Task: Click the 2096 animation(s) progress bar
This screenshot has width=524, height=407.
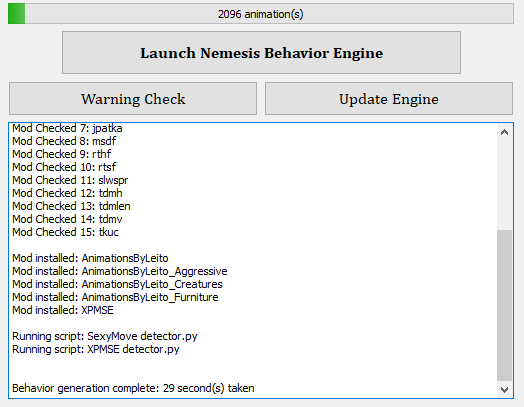Action: [261, 14]
